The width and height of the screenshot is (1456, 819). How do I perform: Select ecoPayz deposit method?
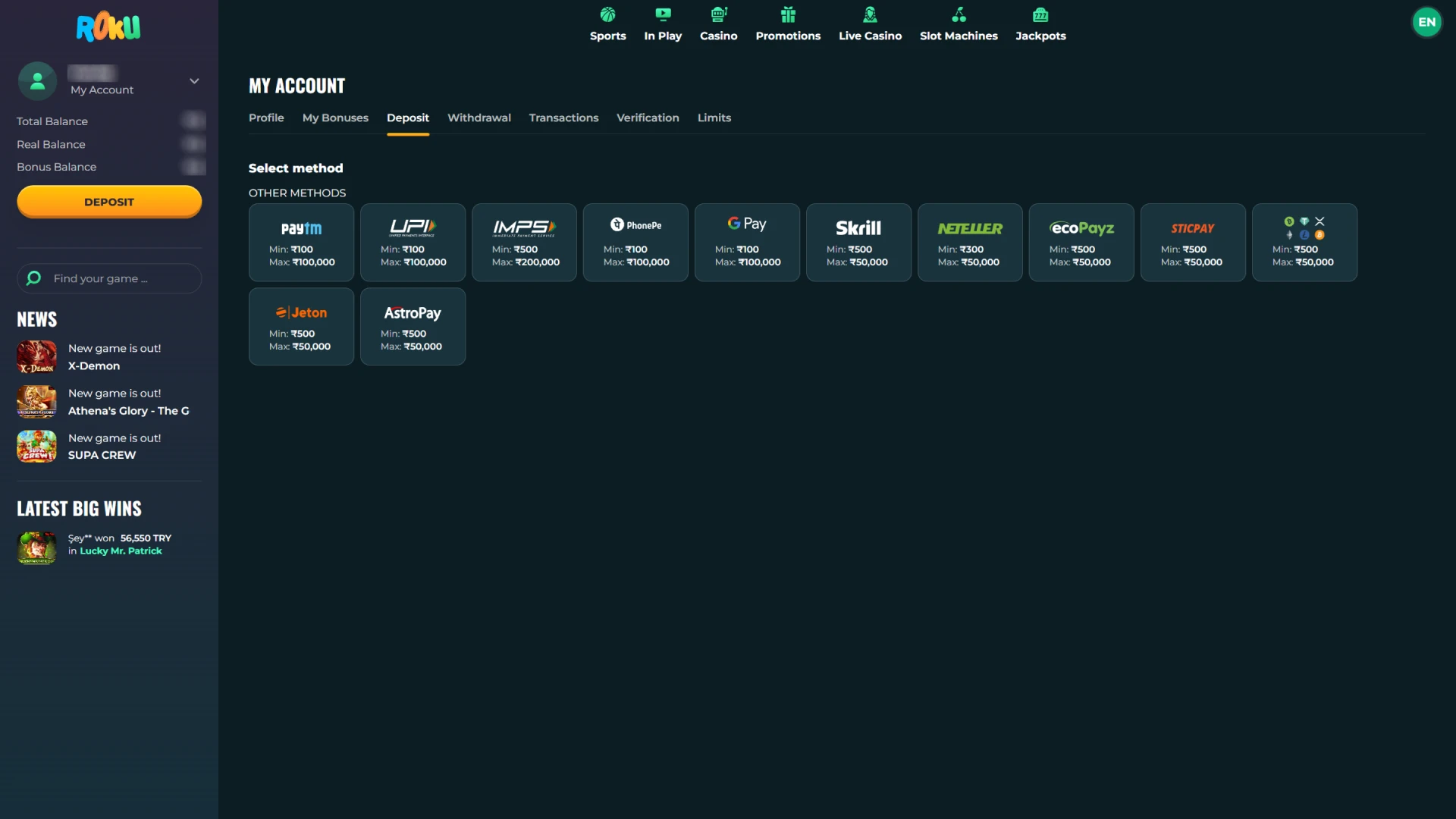(x=1081, y=243)
